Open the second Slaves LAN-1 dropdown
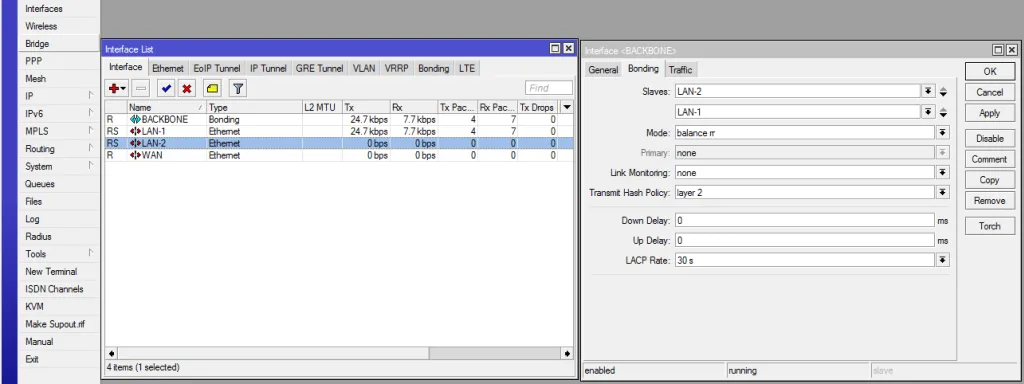 point(928,112)
